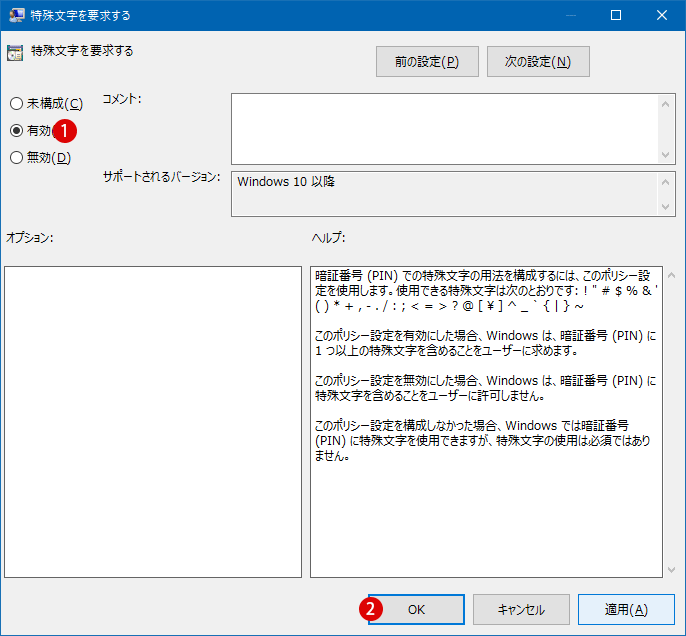Click the キャンセル button
Screen dimensions: 686x636
[x=521, y=609]
